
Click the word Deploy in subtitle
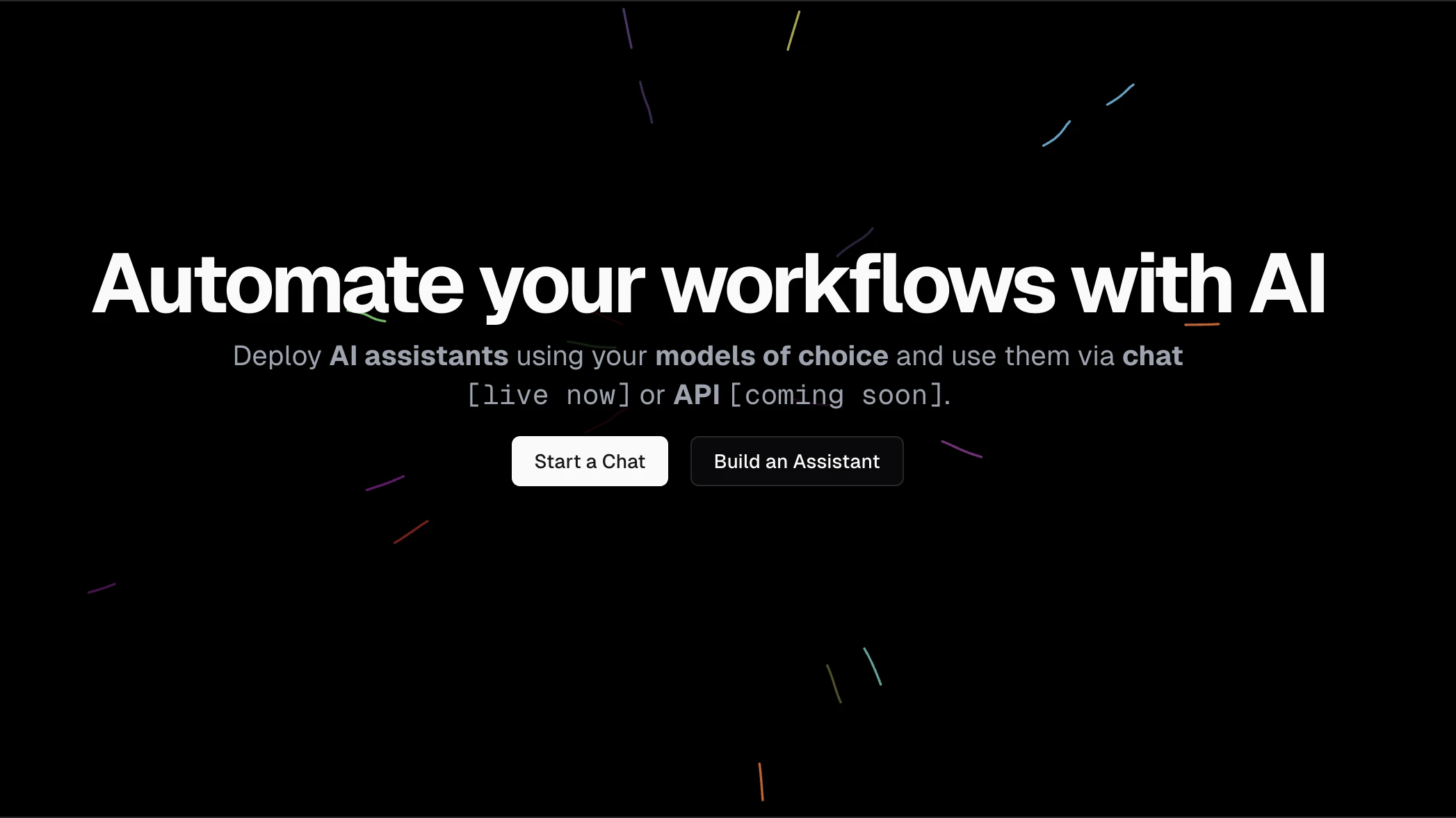tap(277, 357)
